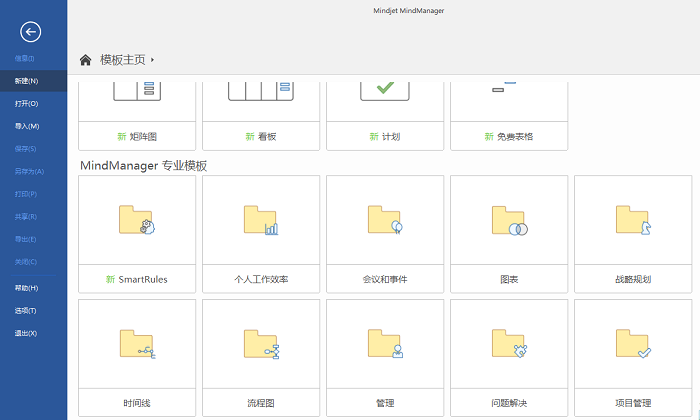
Task: Expand the arrow after 模板主页
Action: point(152,60)
